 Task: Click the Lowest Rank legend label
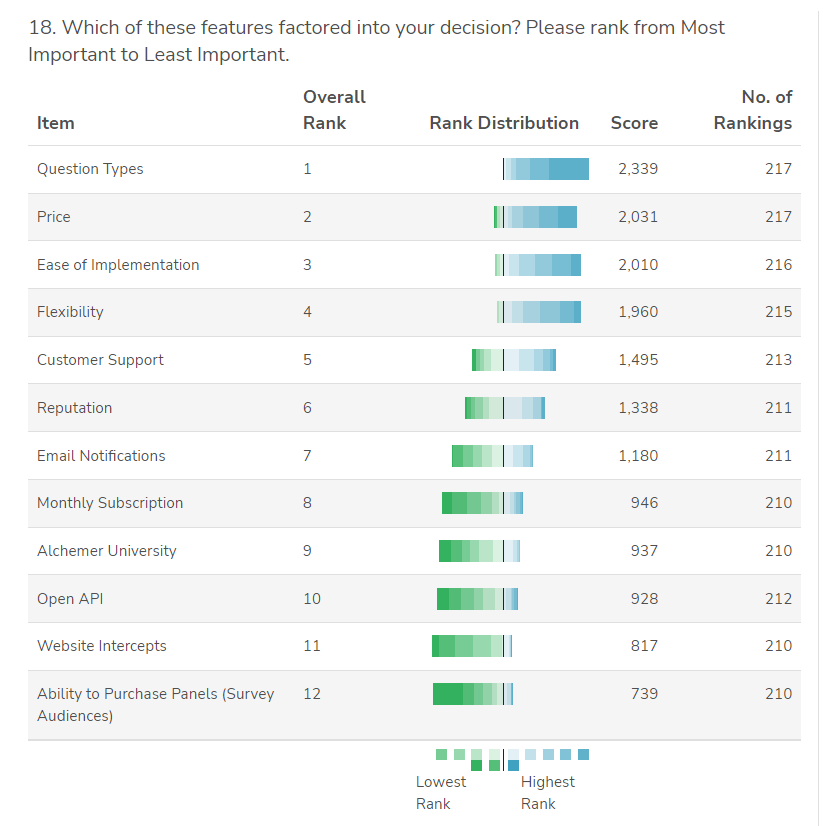coord(441,793)
